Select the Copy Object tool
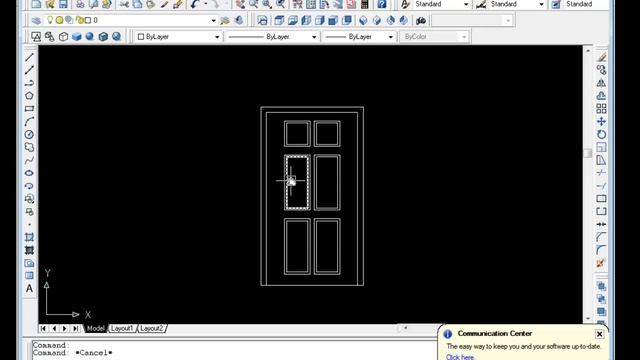 (x=601, y=70)
